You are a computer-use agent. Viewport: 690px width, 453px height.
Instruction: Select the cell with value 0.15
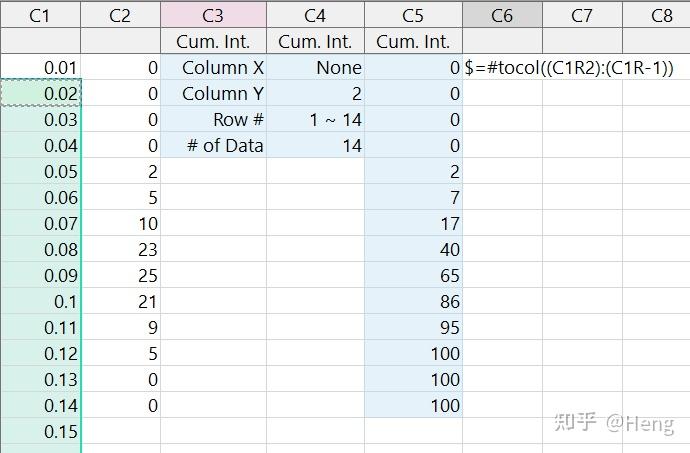pos(40,431)
